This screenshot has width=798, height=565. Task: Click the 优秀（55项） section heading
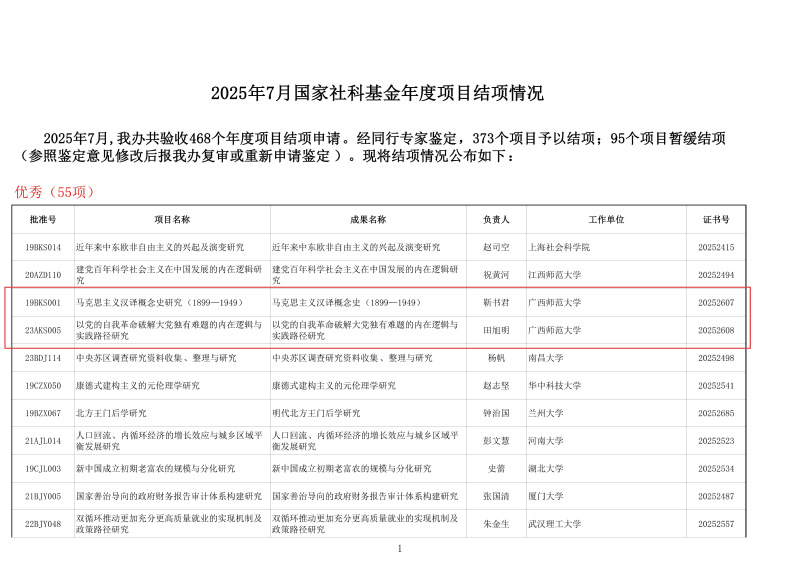(x=54, y=191)
